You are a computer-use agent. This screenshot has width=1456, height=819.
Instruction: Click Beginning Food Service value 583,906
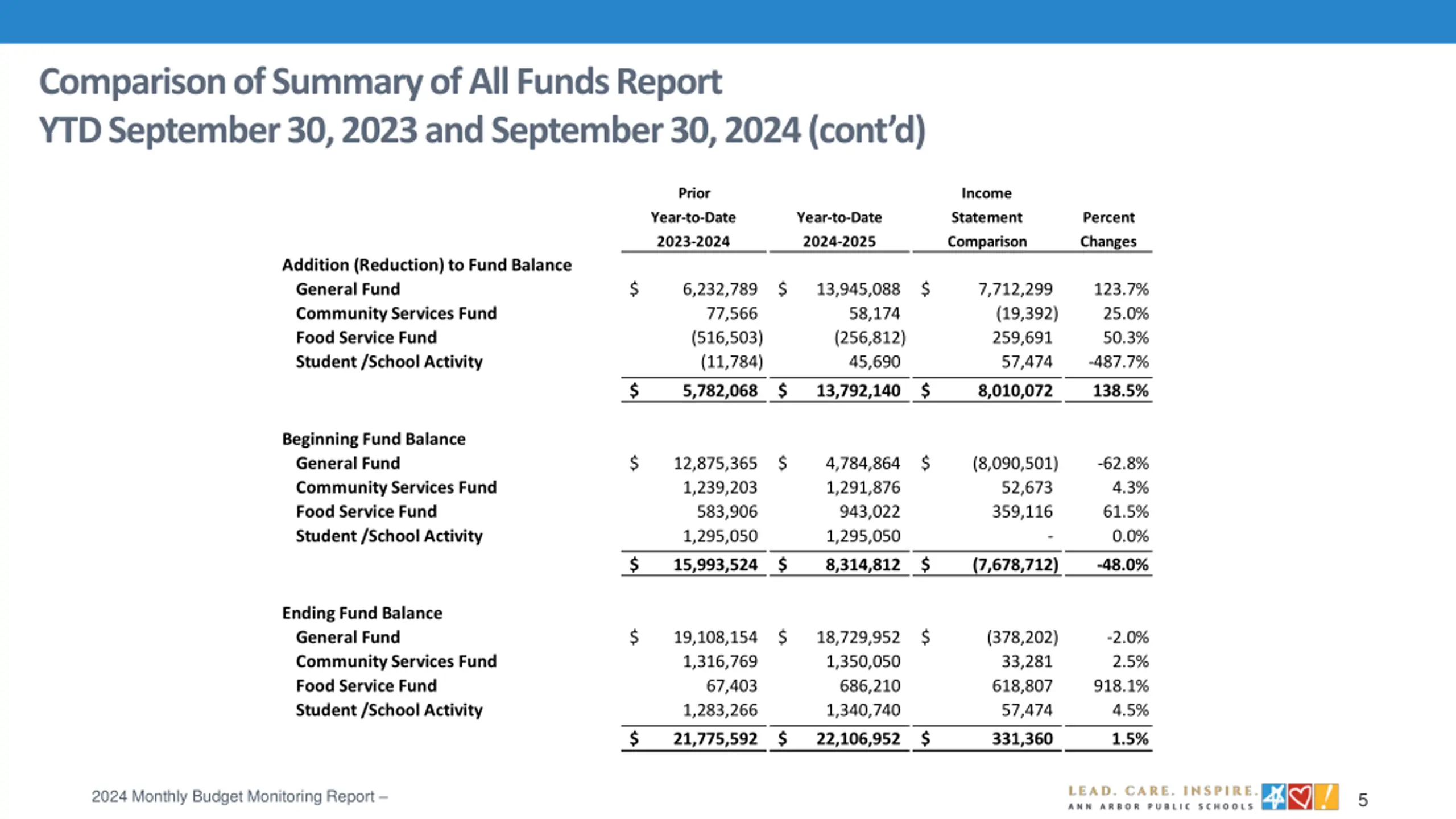[727, 512]
